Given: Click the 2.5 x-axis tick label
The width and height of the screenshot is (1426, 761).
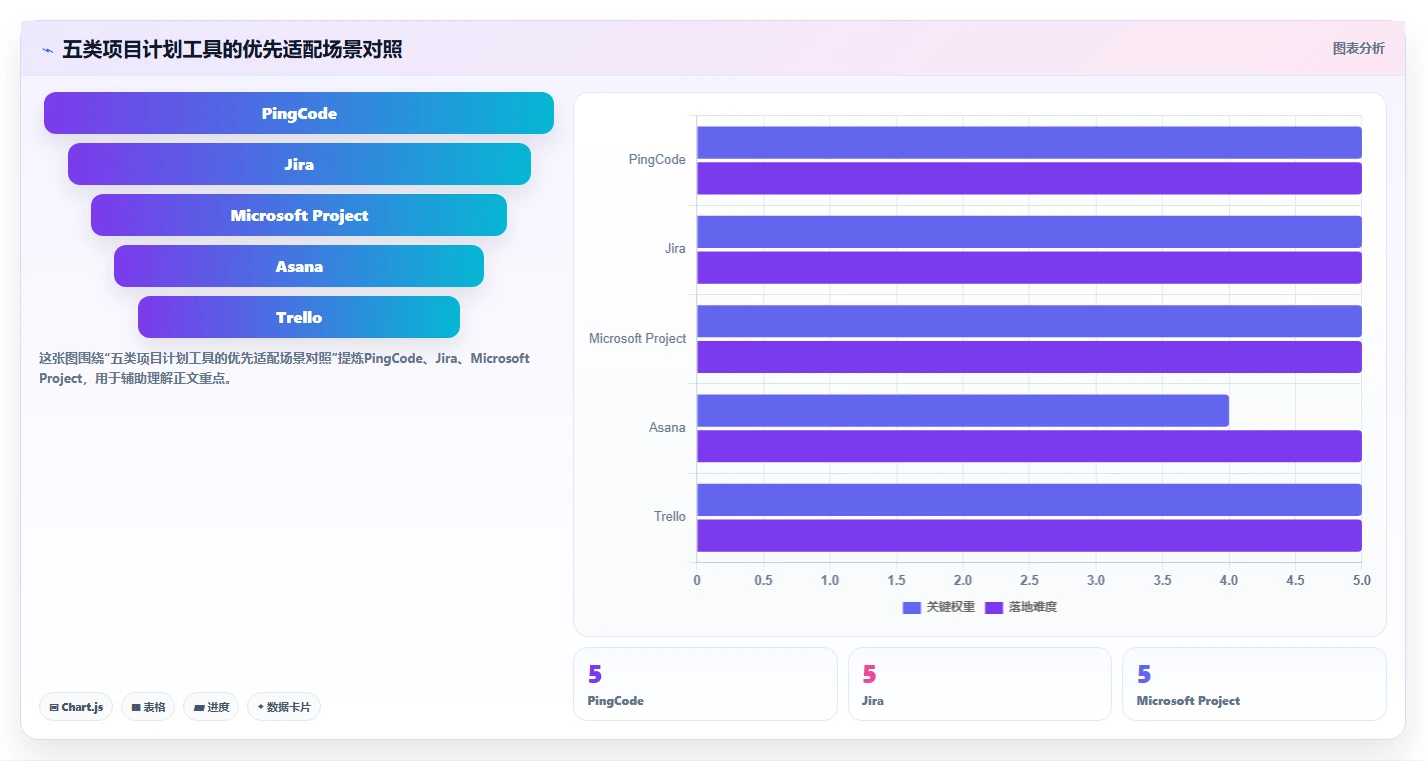Looking at the screenshot, I should (1029, 581).
